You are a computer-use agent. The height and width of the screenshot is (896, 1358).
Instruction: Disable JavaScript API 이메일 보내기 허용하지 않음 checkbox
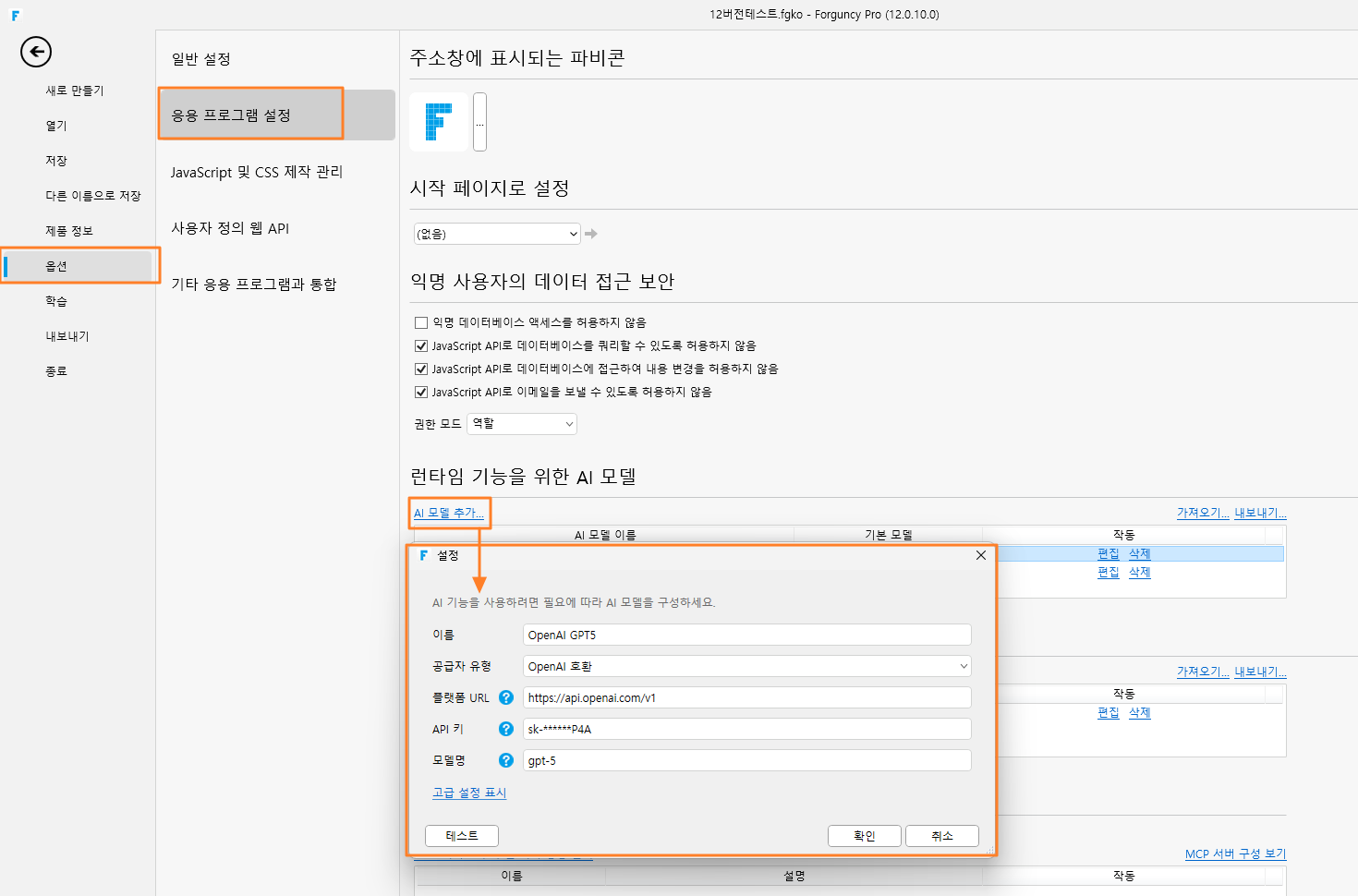coord(421,393)
